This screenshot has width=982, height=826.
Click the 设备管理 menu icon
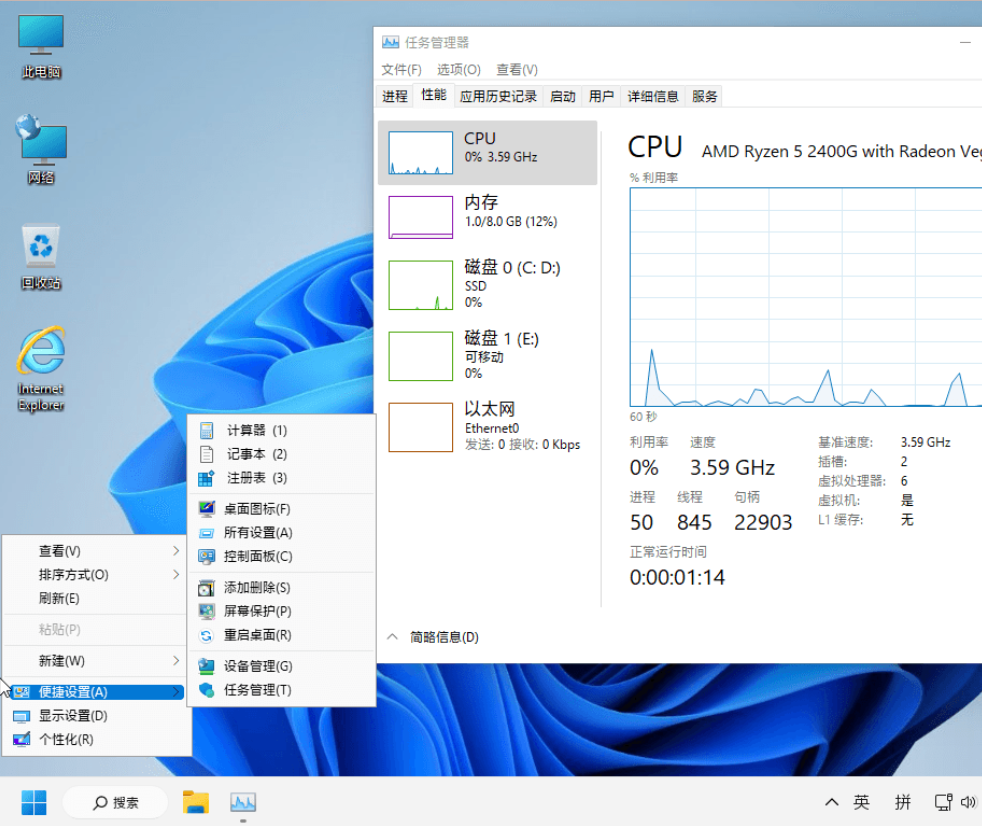[x=206, y=666]
